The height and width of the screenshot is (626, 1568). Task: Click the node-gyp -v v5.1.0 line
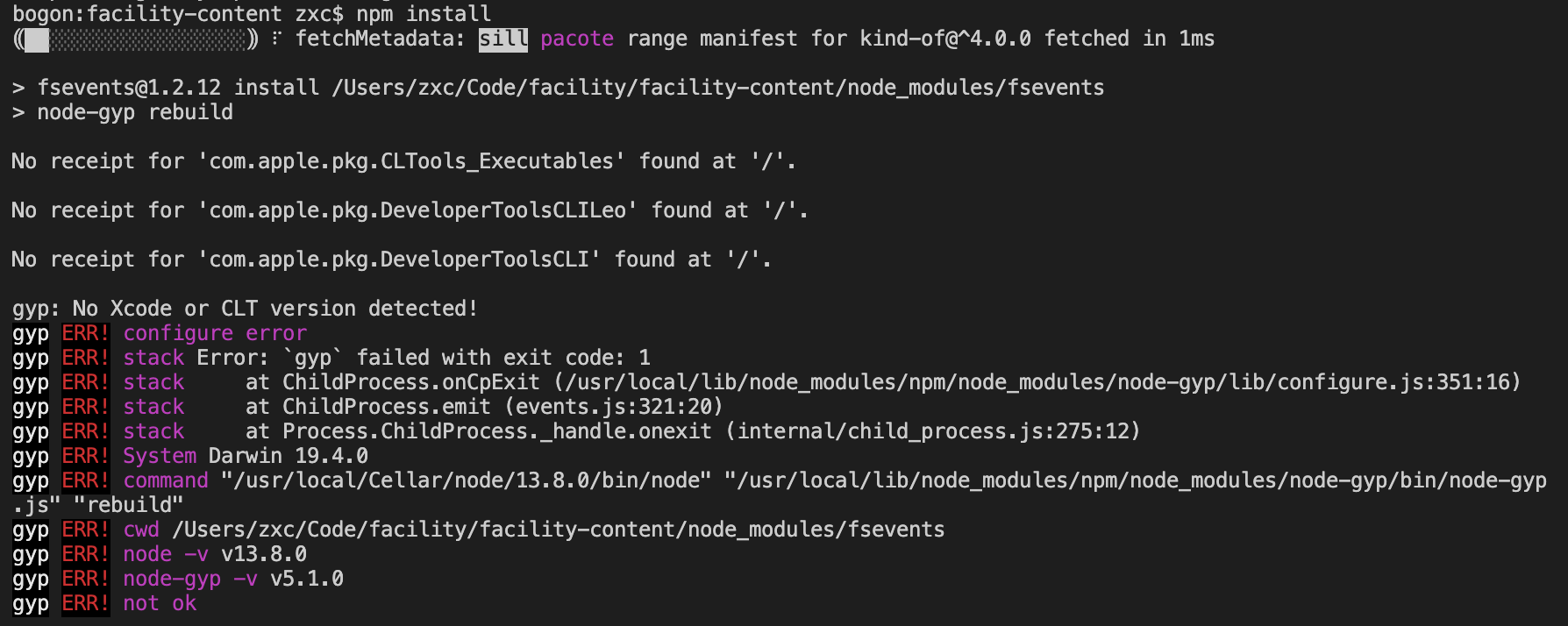(x=233, y=579)
